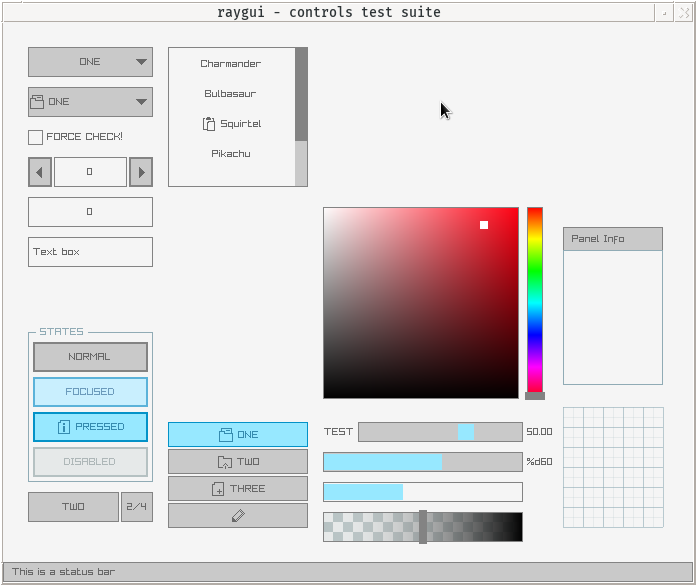
Task: Click the hue bar of the color picker
Action: coord(535,300)
